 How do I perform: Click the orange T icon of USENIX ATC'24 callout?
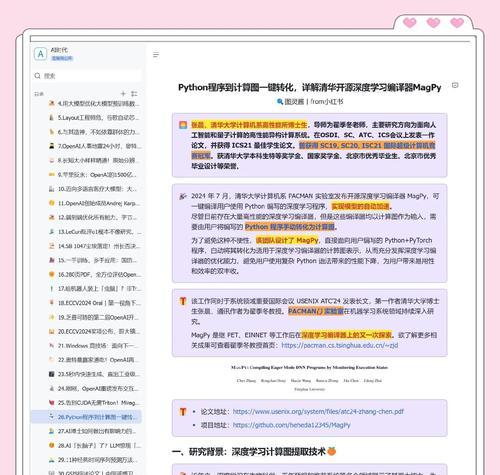183,301
